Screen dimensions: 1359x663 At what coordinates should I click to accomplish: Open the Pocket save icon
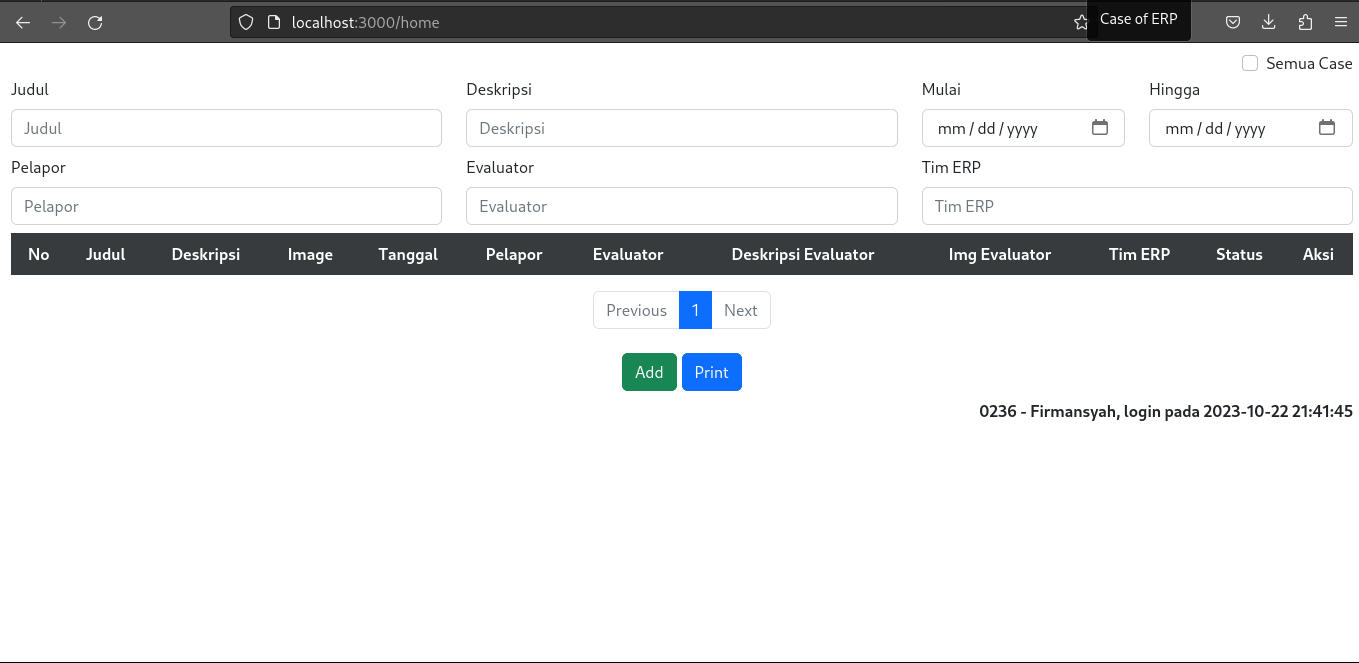1234,22
